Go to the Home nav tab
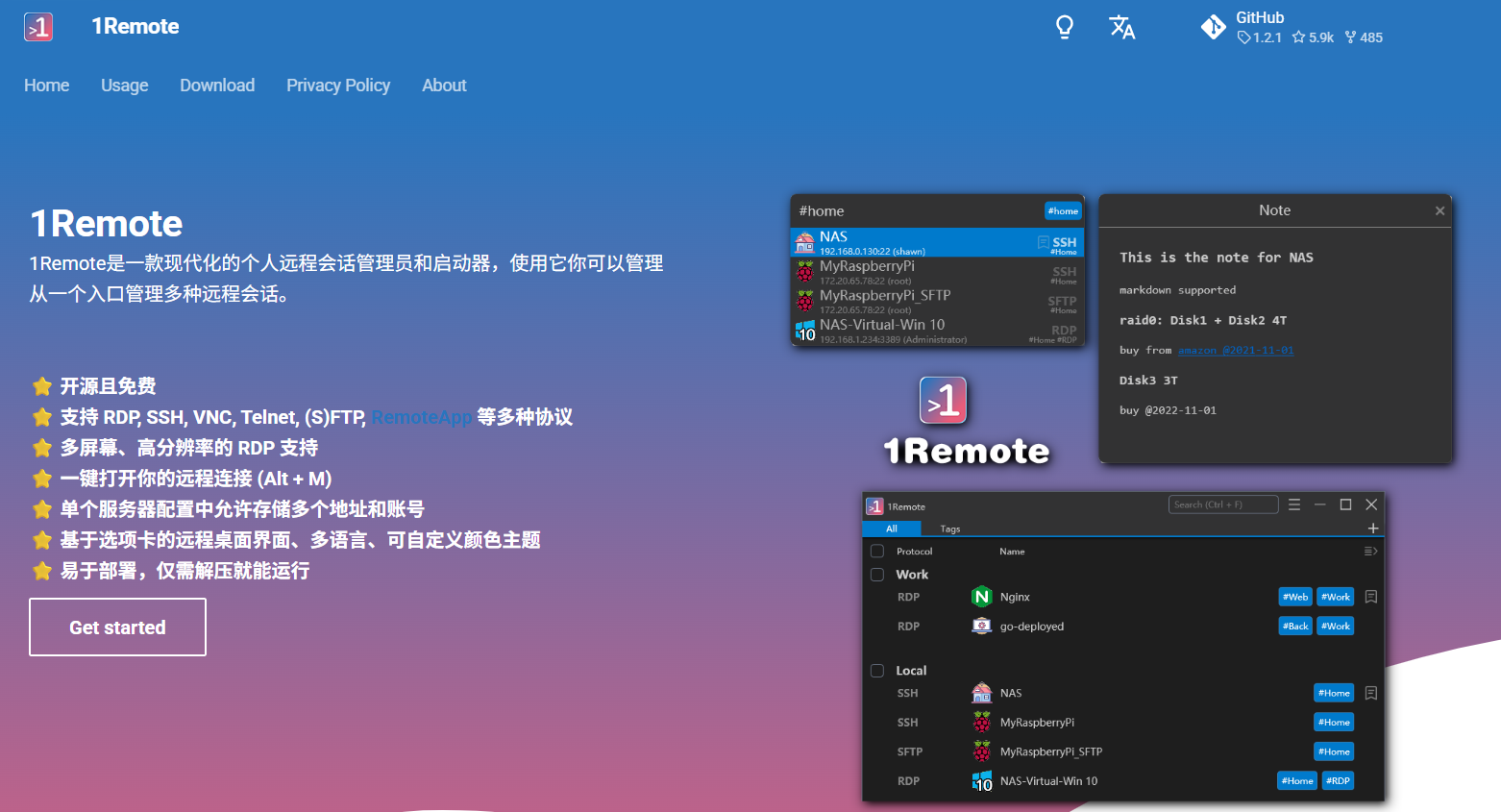 pos(46,86)
